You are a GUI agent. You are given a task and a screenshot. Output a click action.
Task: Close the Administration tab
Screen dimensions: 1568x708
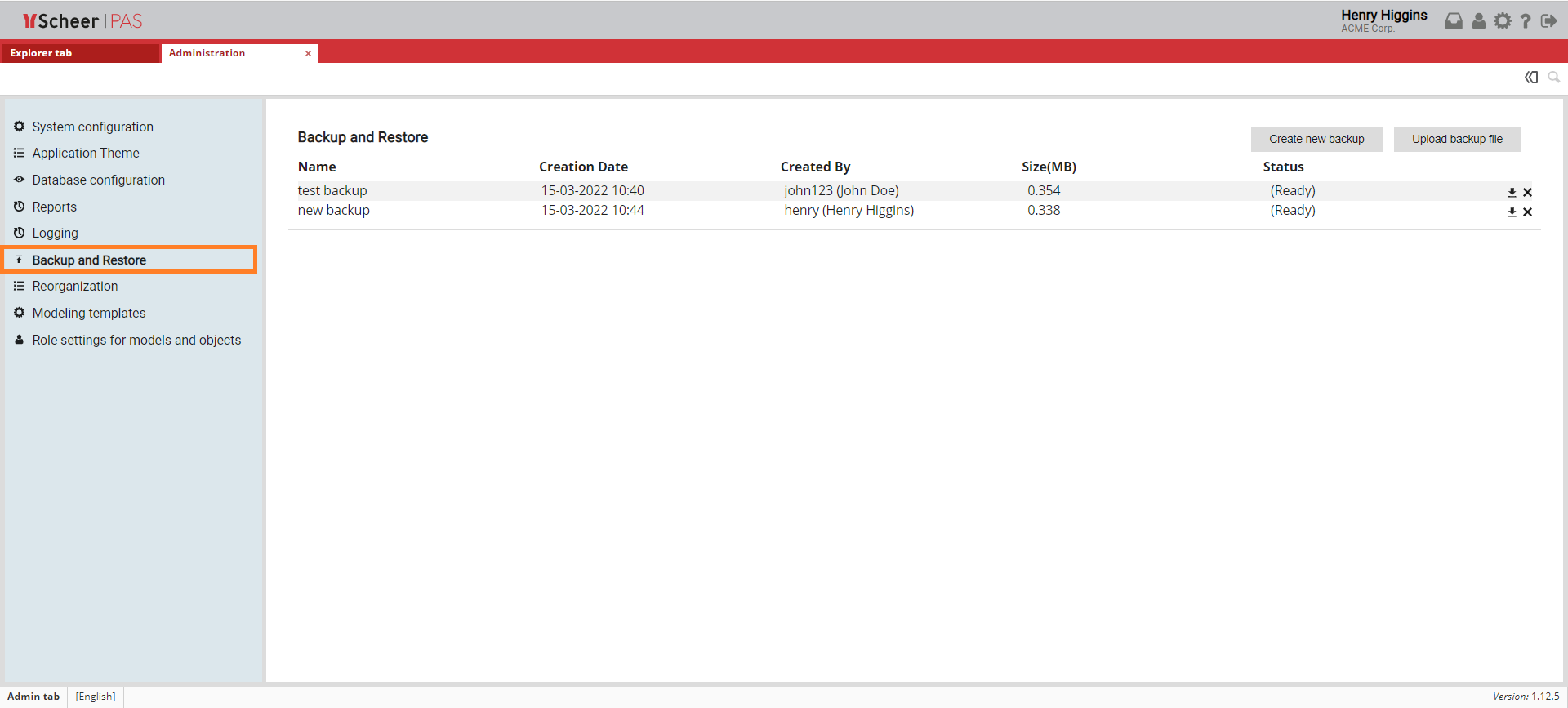tap(308, 54)
